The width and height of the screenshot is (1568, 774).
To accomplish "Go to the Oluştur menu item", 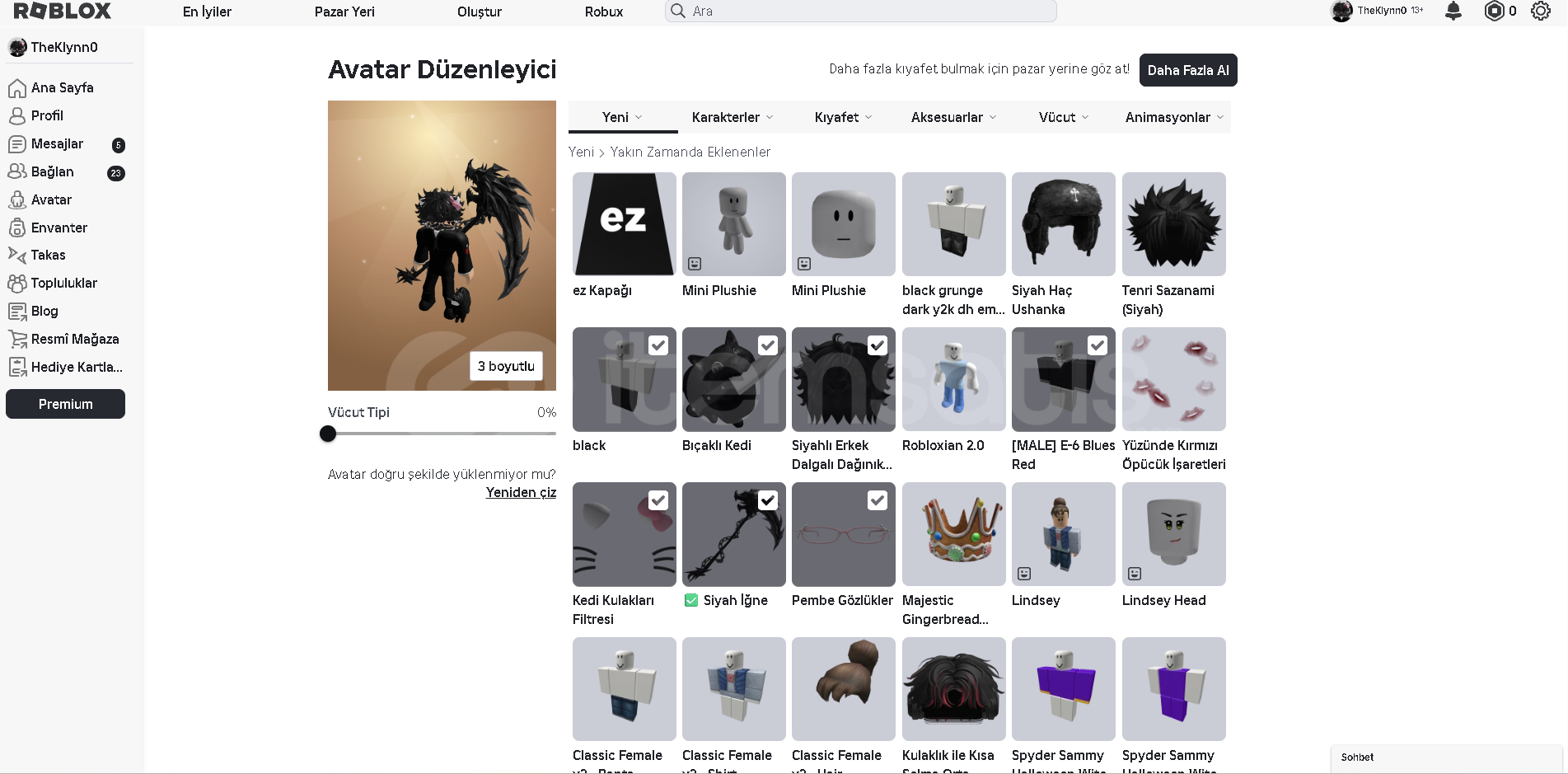I will (x=480, y=12).
